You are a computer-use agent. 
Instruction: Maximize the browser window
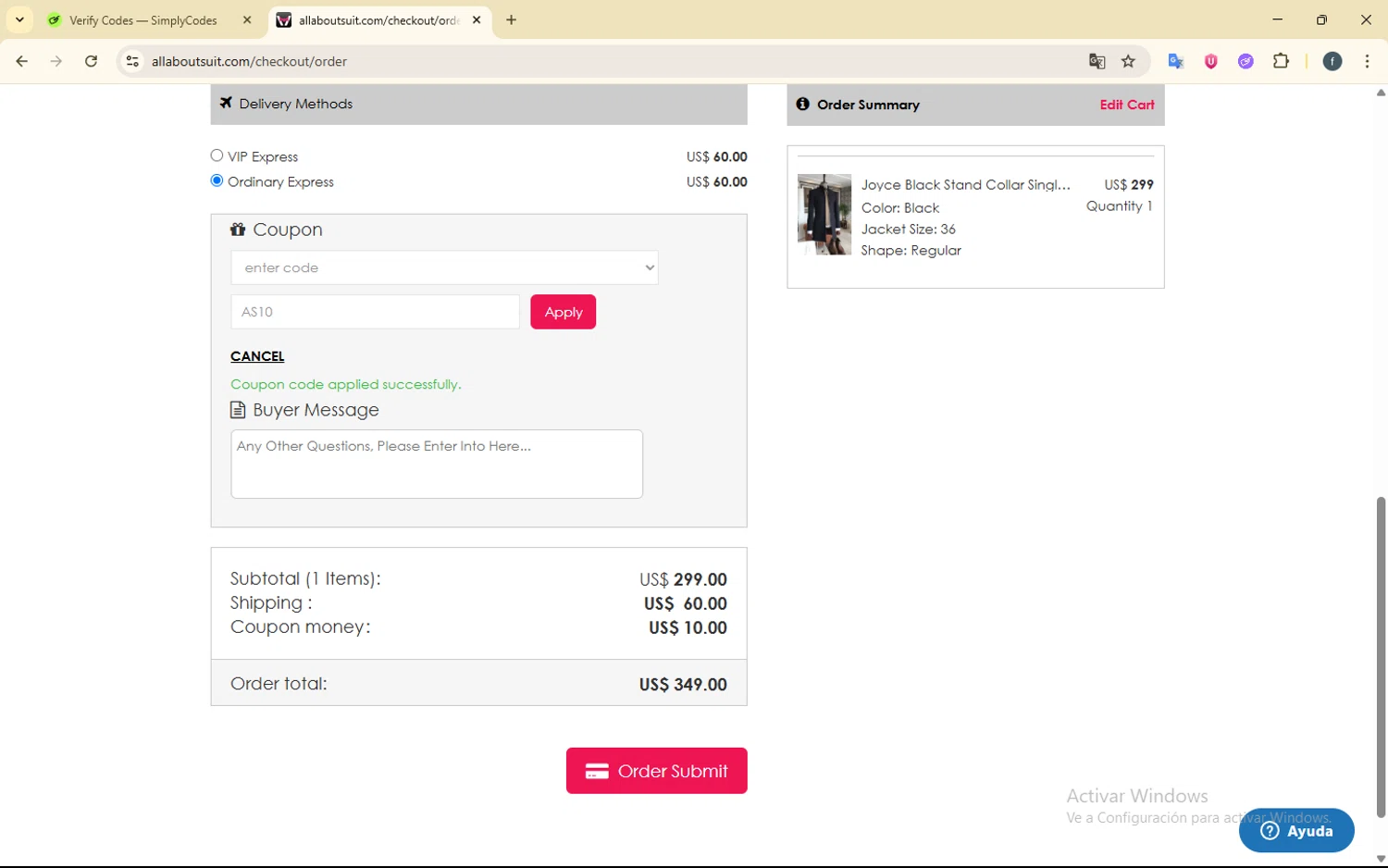click(x=1321, y=19)
